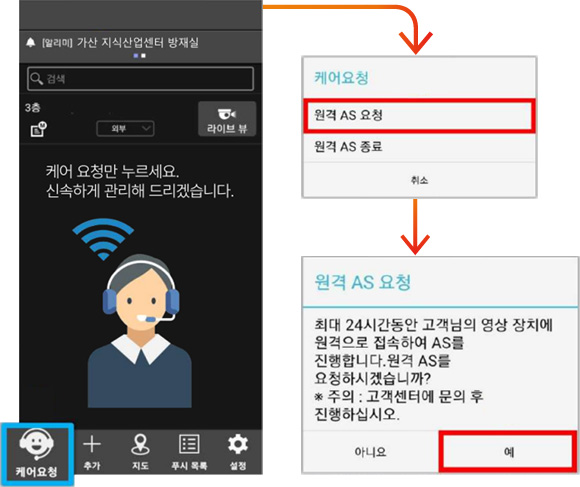
Task: Open the 케어요청 care request tab
Action: (37, 454)
